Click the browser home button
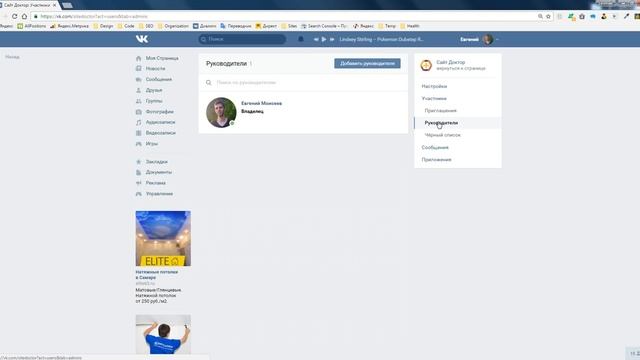 [24, 16]
